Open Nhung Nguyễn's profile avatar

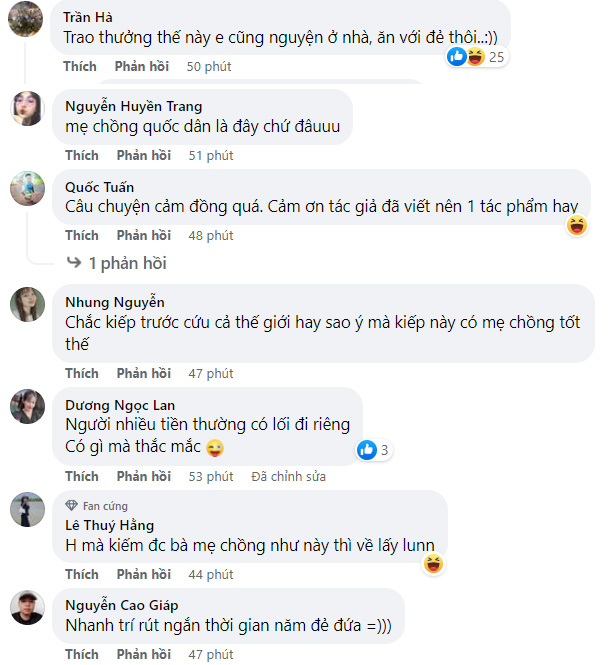pyautogui.click(x=27, y=303)
